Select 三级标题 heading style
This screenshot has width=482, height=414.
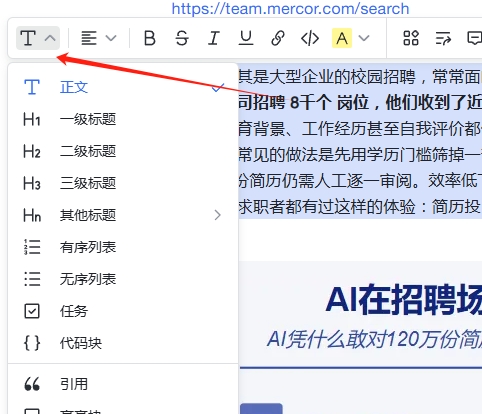coord(123,183)
